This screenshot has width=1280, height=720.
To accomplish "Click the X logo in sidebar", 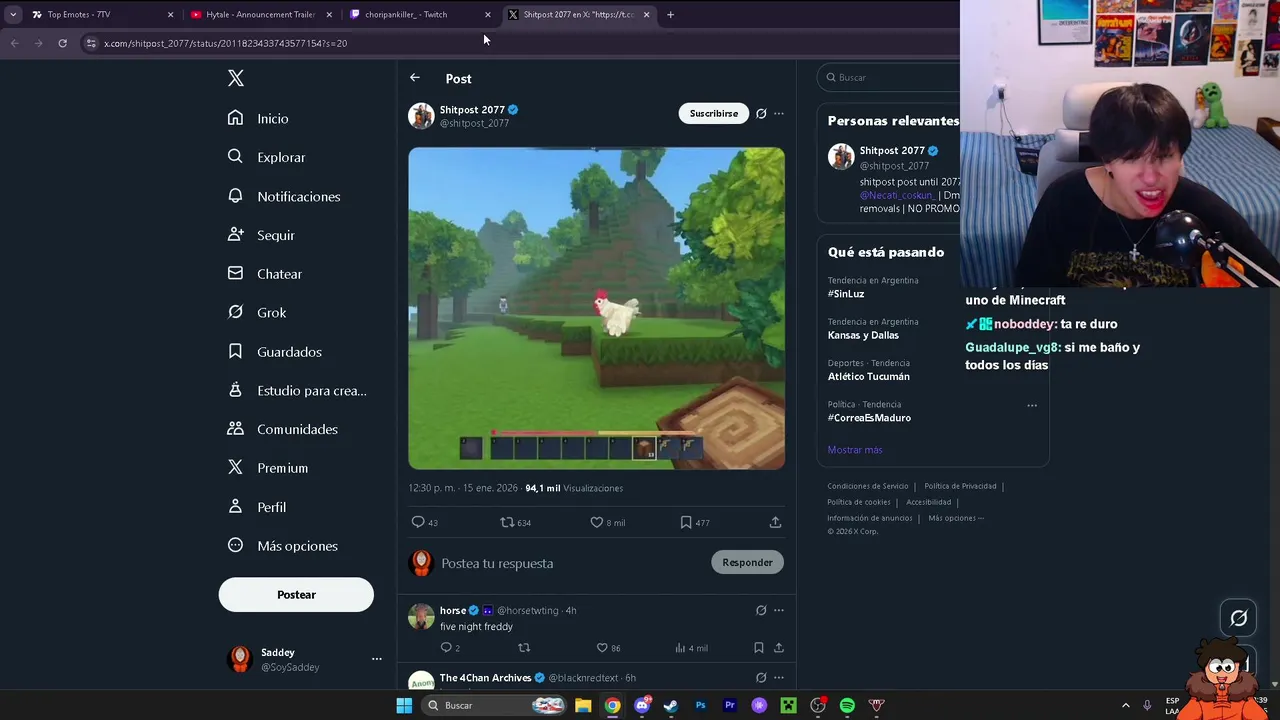I will coord(236,78).
